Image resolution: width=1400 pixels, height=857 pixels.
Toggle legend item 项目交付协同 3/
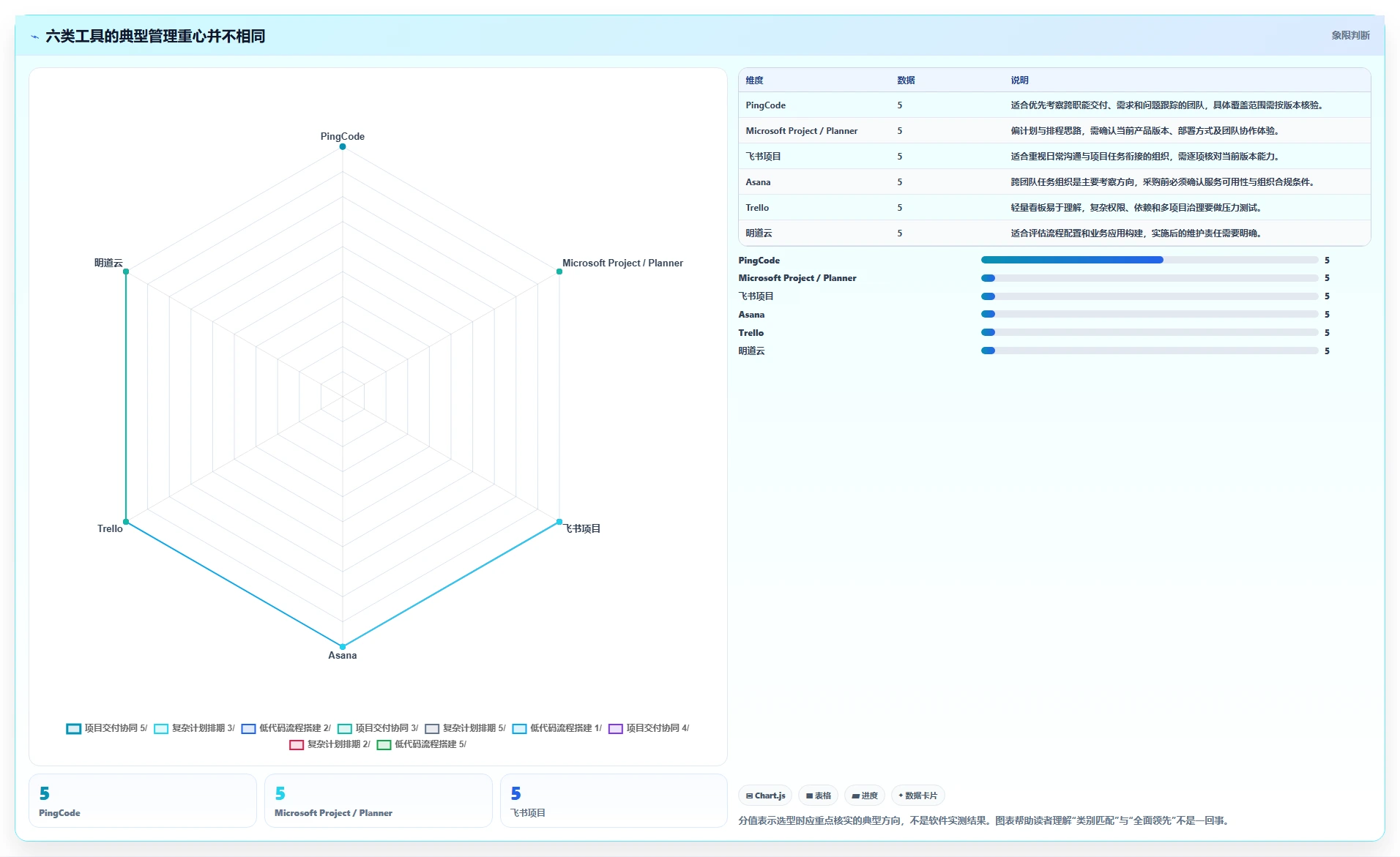pyautogui.click(x=378, y=728)
